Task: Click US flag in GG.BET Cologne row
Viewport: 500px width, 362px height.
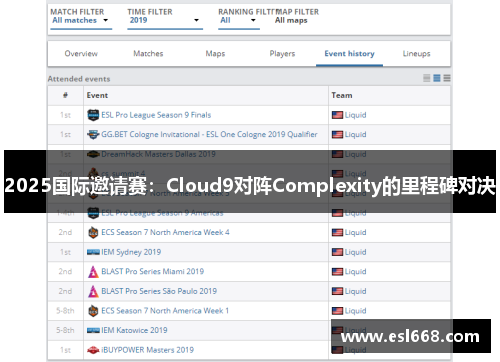Action: coord(337,134)
